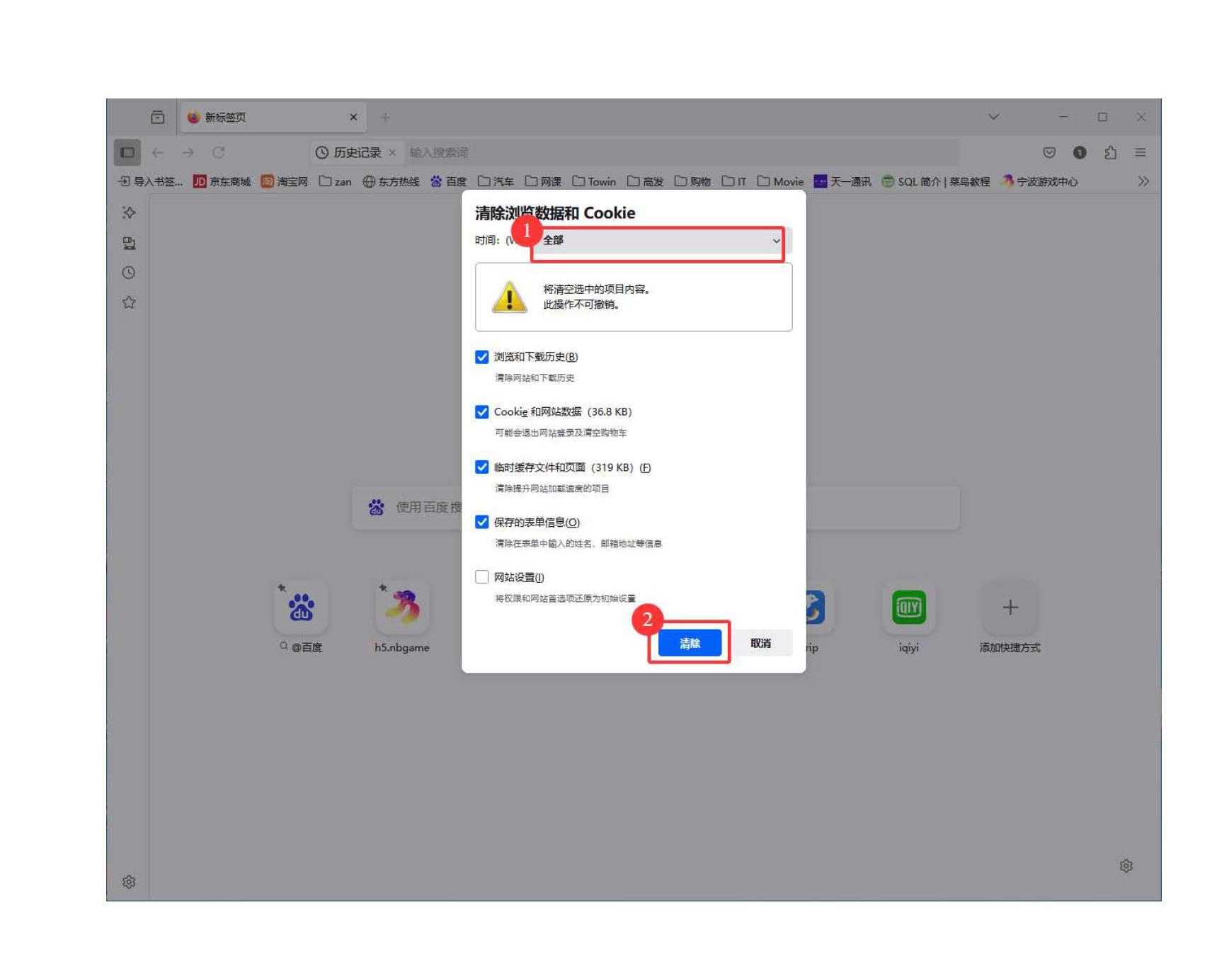Close the 新标签页 tab
This screenshot has height=980, width=1229.
tap(353, 117)
